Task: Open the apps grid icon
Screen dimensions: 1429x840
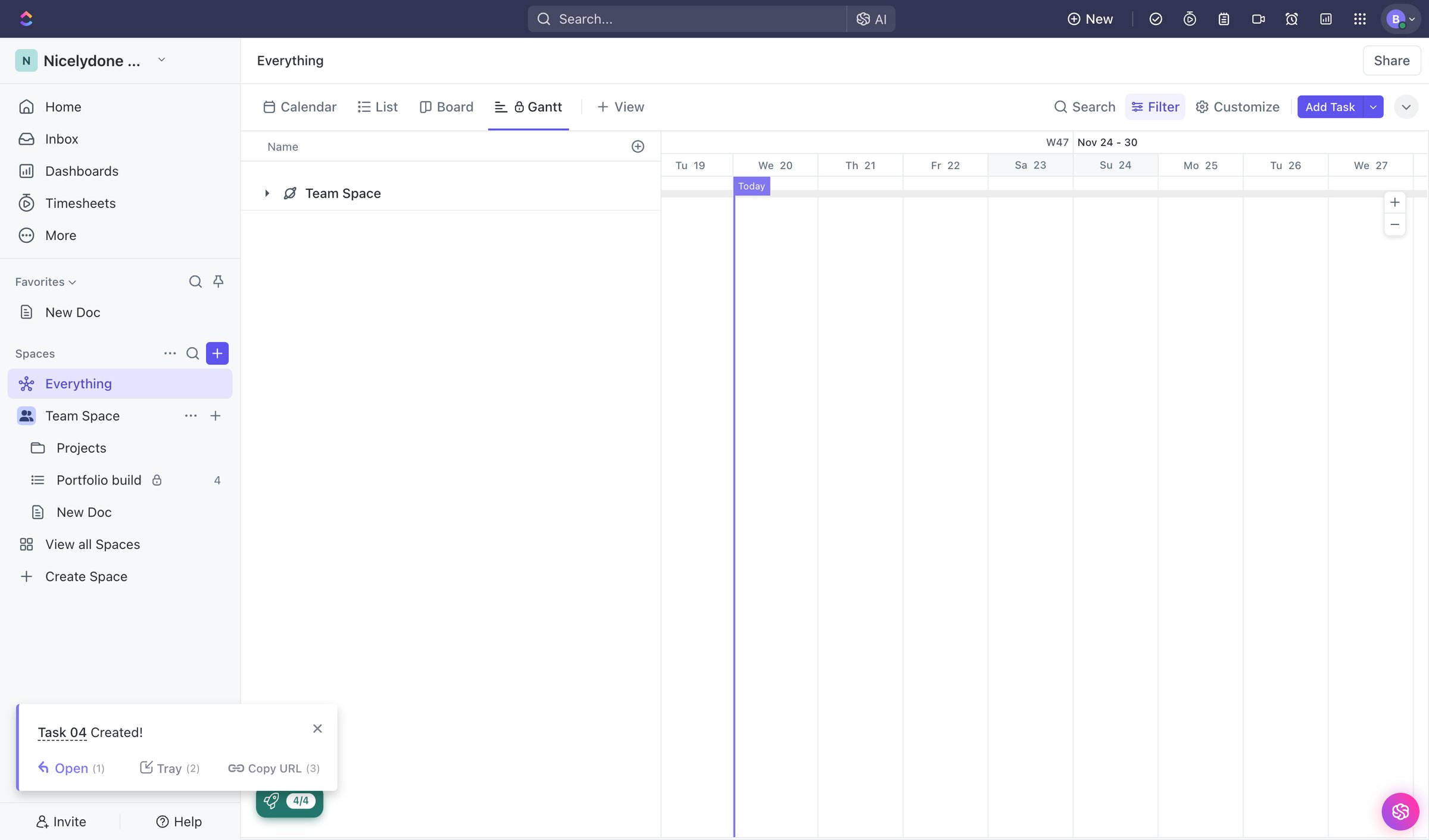Action: (x=1359, y=19)
